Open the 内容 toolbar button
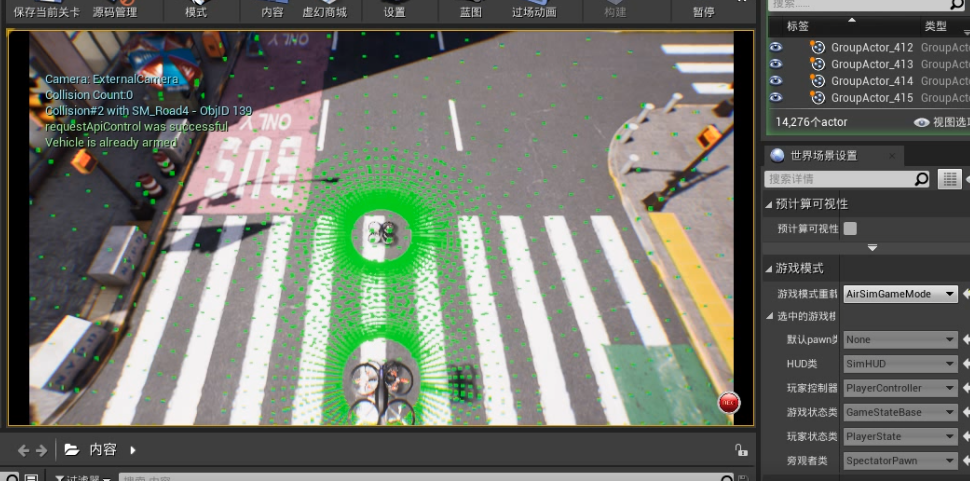 click(272, 11)
